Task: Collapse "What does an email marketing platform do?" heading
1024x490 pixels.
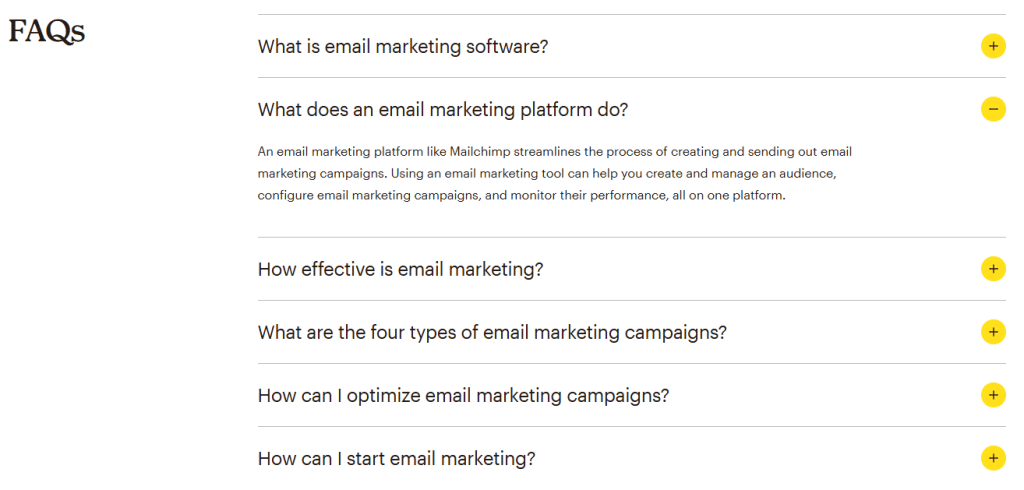Action: 442,109
